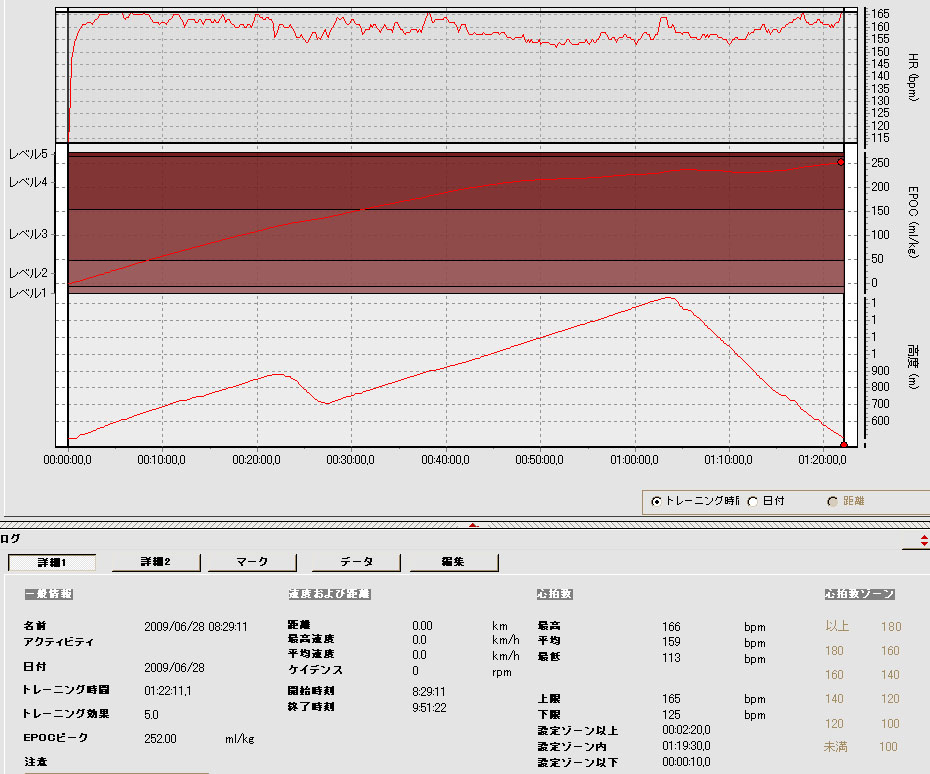The width and height of the screenshot is (930, 774).
Task: Click the 00:10:00,0 time axis label
Action: [x=161, y=460]
